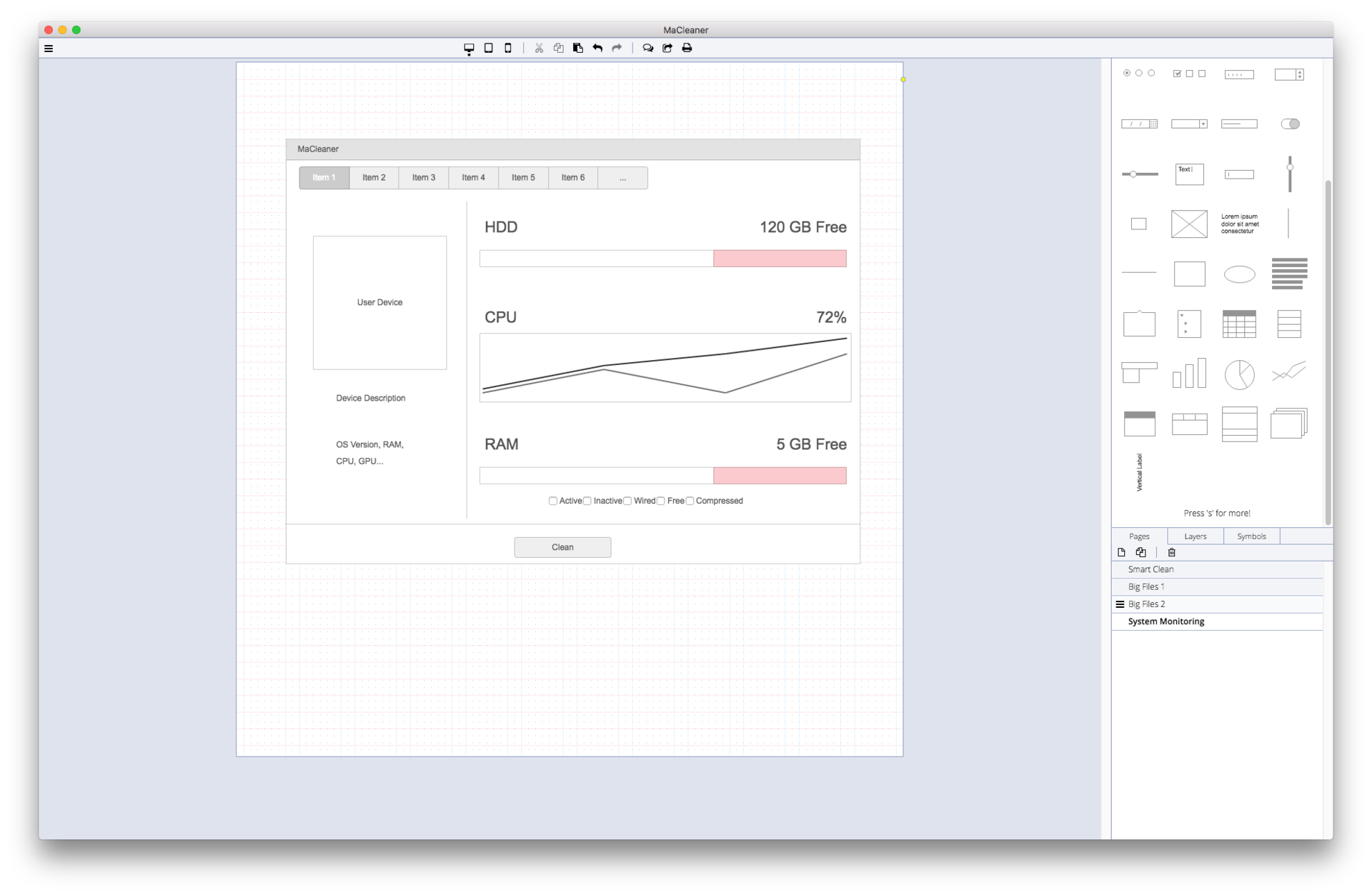Switch to the Layers tab
The height and width of the screenshot is (895, 1372).
click(1195, 536)
